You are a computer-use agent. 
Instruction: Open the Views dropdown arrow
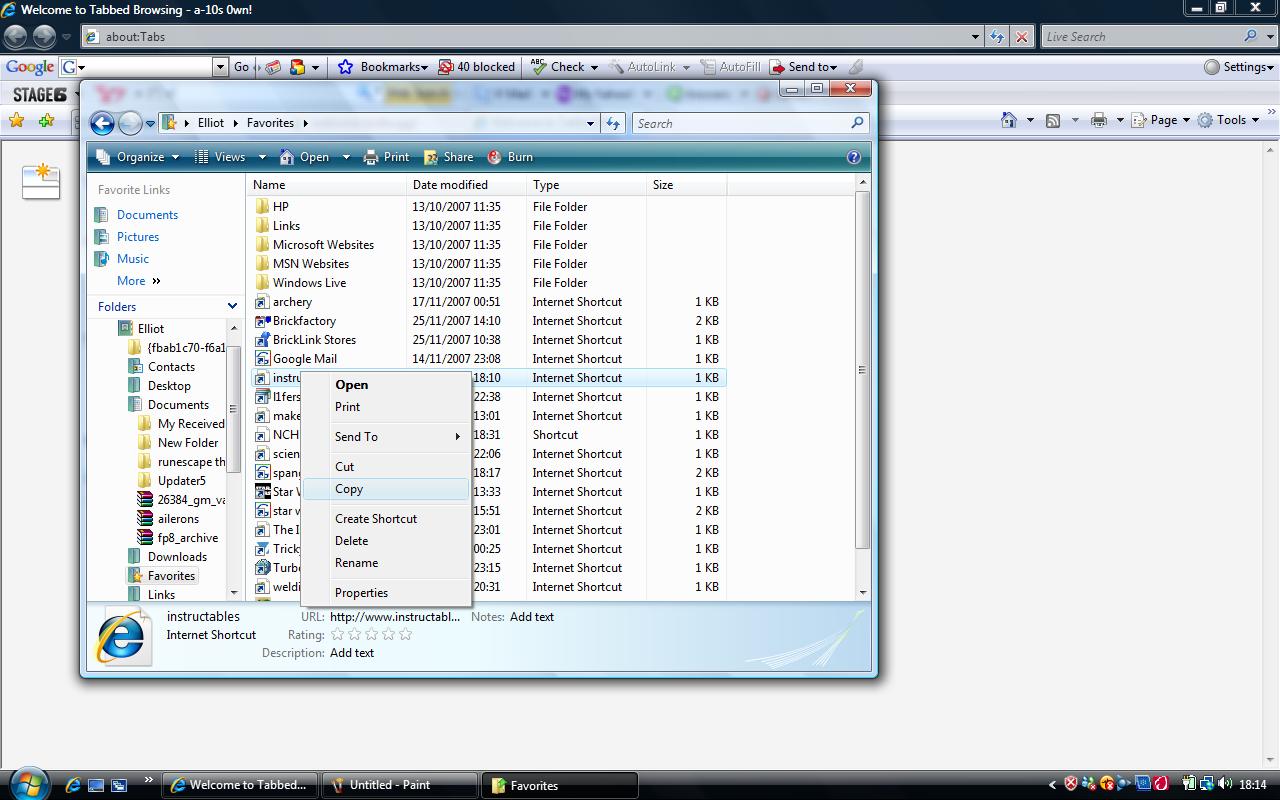pos(262,157)
